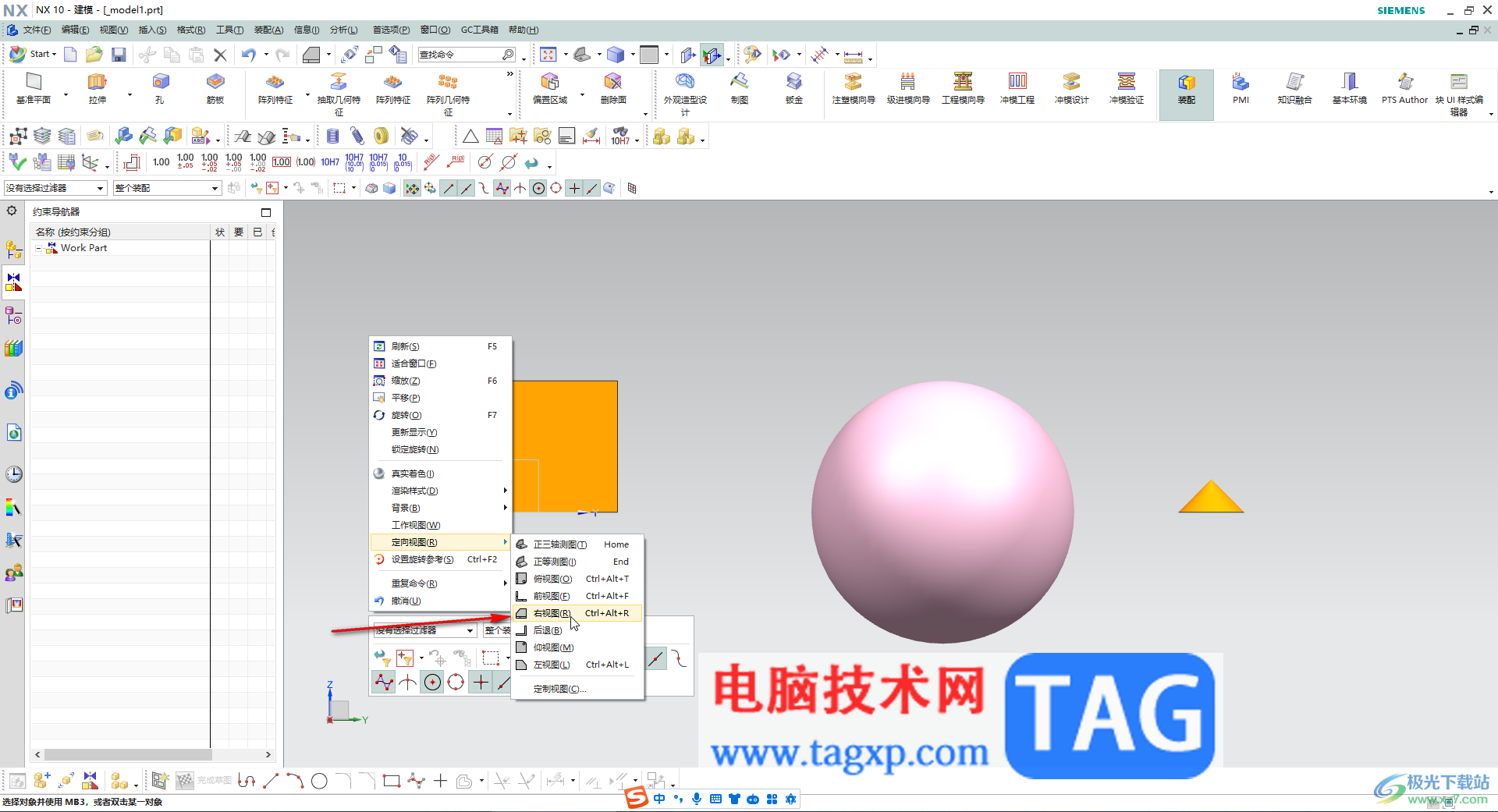Select the 拉伸 extrude tool
Viewport: 1498px width, 812px height.
pos(97,88)
